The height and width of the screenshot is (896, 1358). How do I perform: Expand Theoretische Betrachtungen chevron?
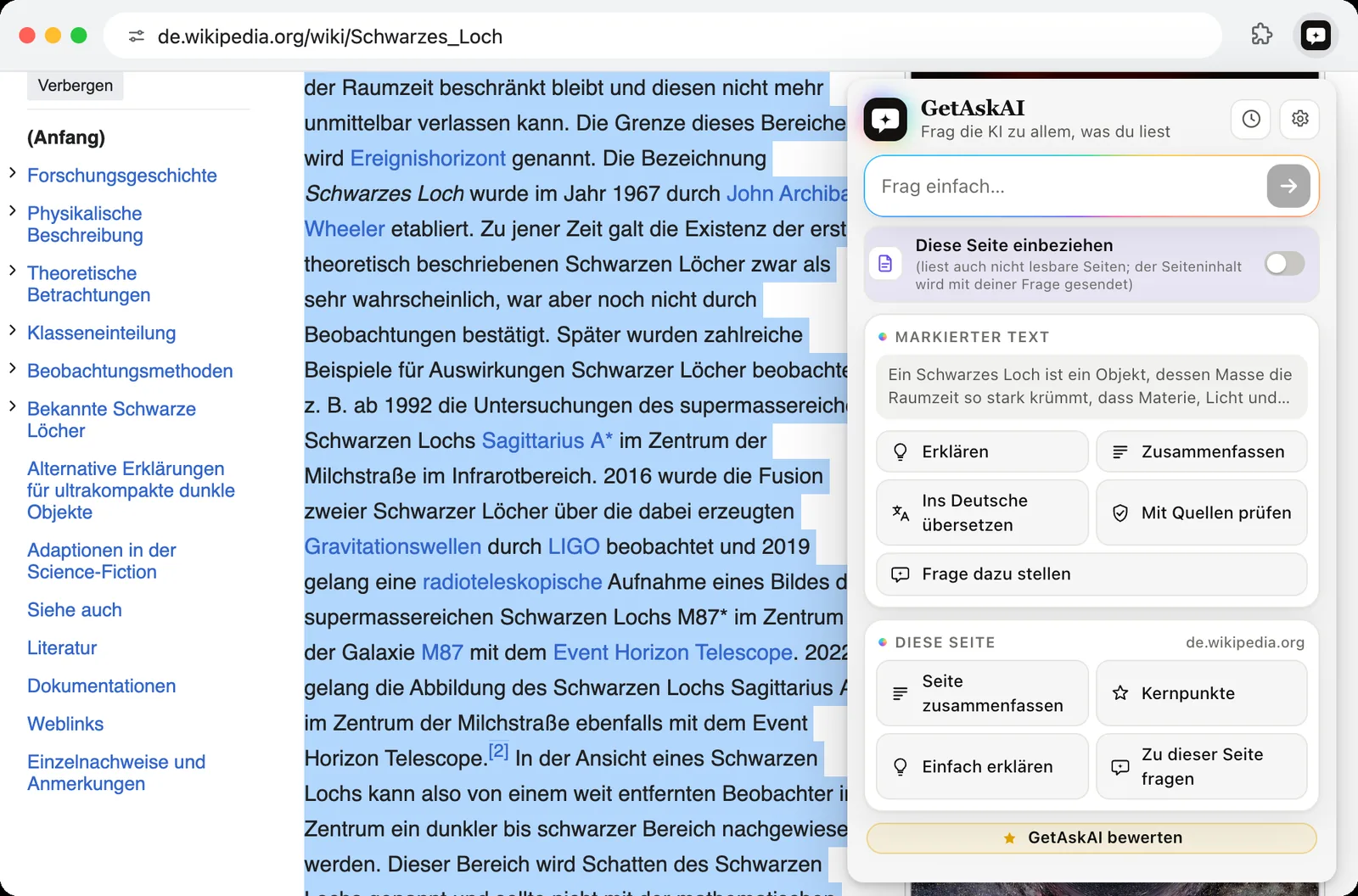(13, 271)
